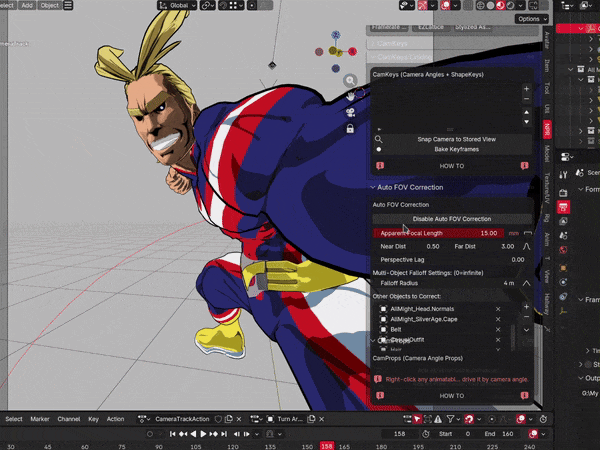The height and width of the screenshot is (450, 600).
Task: Click Disable Auto FOV Correction button
Action: (x=452, y=219)
